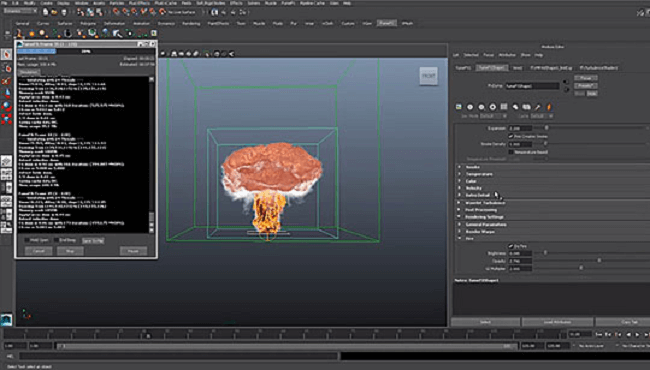Expand the Velocity section
Image resolution: width=650 pixels, height=370 pixels.
click(459, 188)
